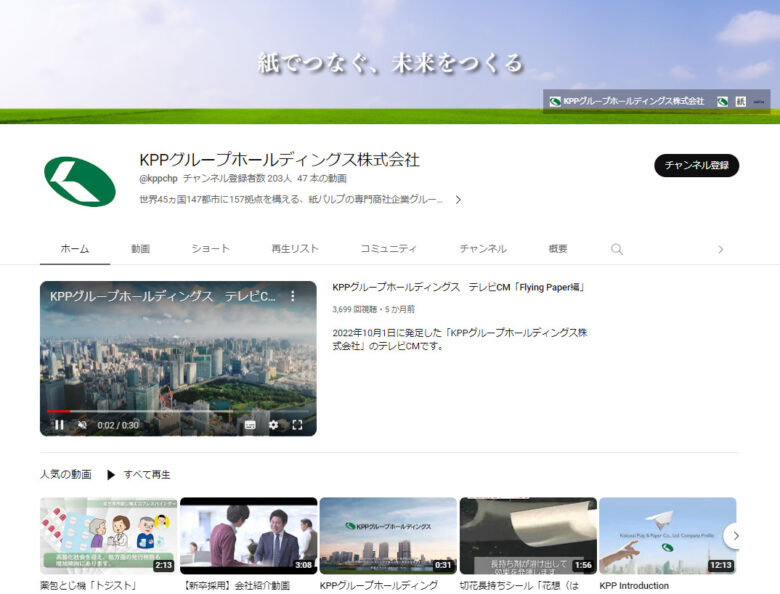This screenshot has height=594, width=780.
Task: Advance popular videos carousel with the arrow
Action: pyautogui.click(x=735, y=536)
